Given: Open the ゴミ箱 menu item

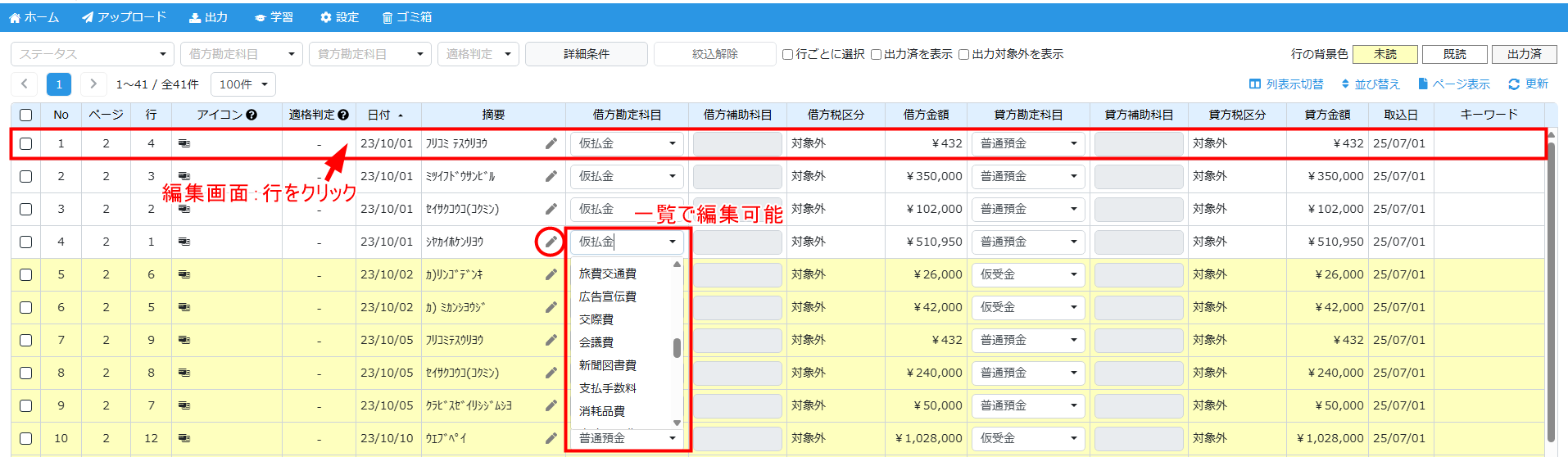Looking at the screenshot, I should [406, 17].
